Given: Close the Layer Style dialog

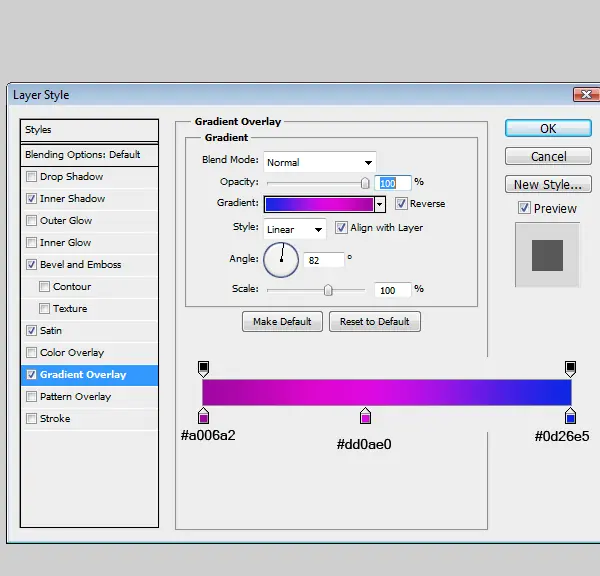Looking at the screenshot, I should pos(586,94).
